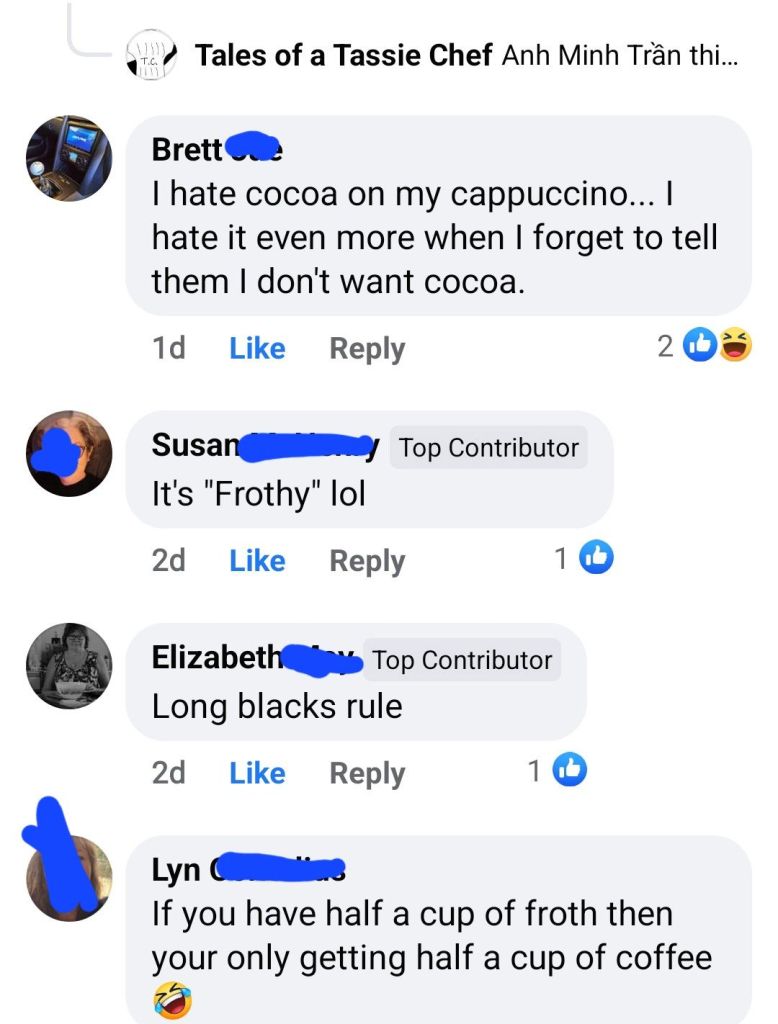778x1024 pixels.
Task: Click the Top Contributor badge beside Elizabeth
Action: coord(462,660)
